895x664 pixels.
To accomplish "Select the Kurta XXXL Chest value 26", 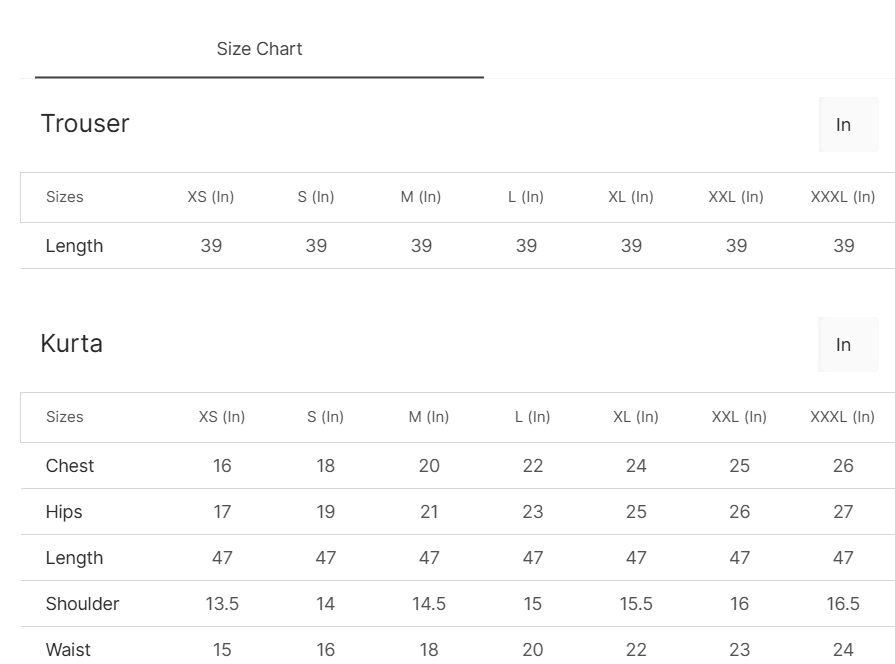I will coord(843,466).
